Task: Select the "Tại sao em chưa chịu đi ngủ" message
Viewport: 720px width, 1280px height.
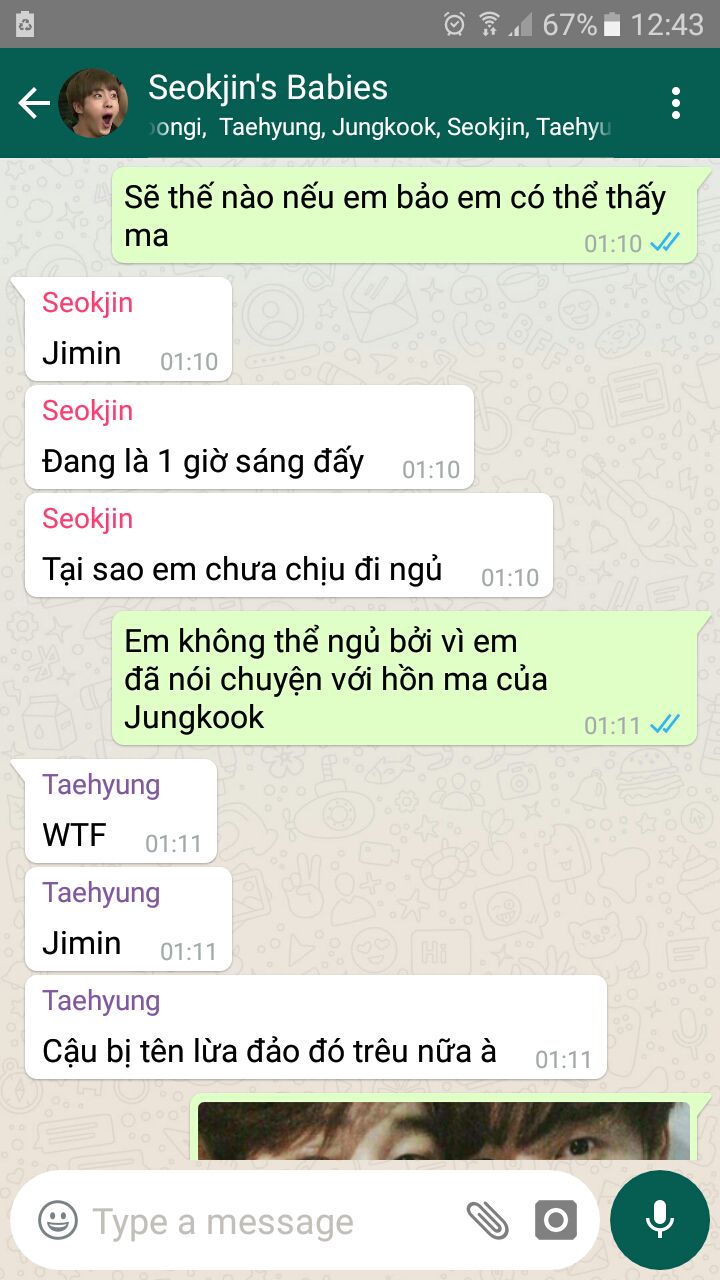Action: [289, 545]
